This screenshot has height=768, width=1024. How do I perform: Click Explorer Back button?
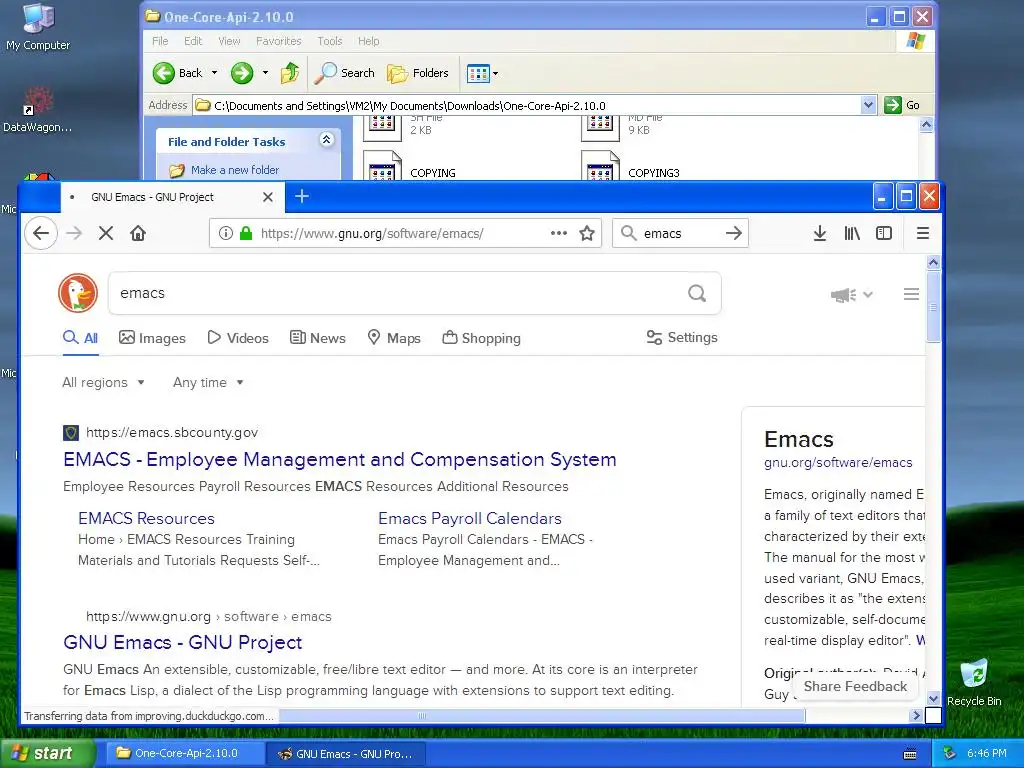click(x=178, y=73)
